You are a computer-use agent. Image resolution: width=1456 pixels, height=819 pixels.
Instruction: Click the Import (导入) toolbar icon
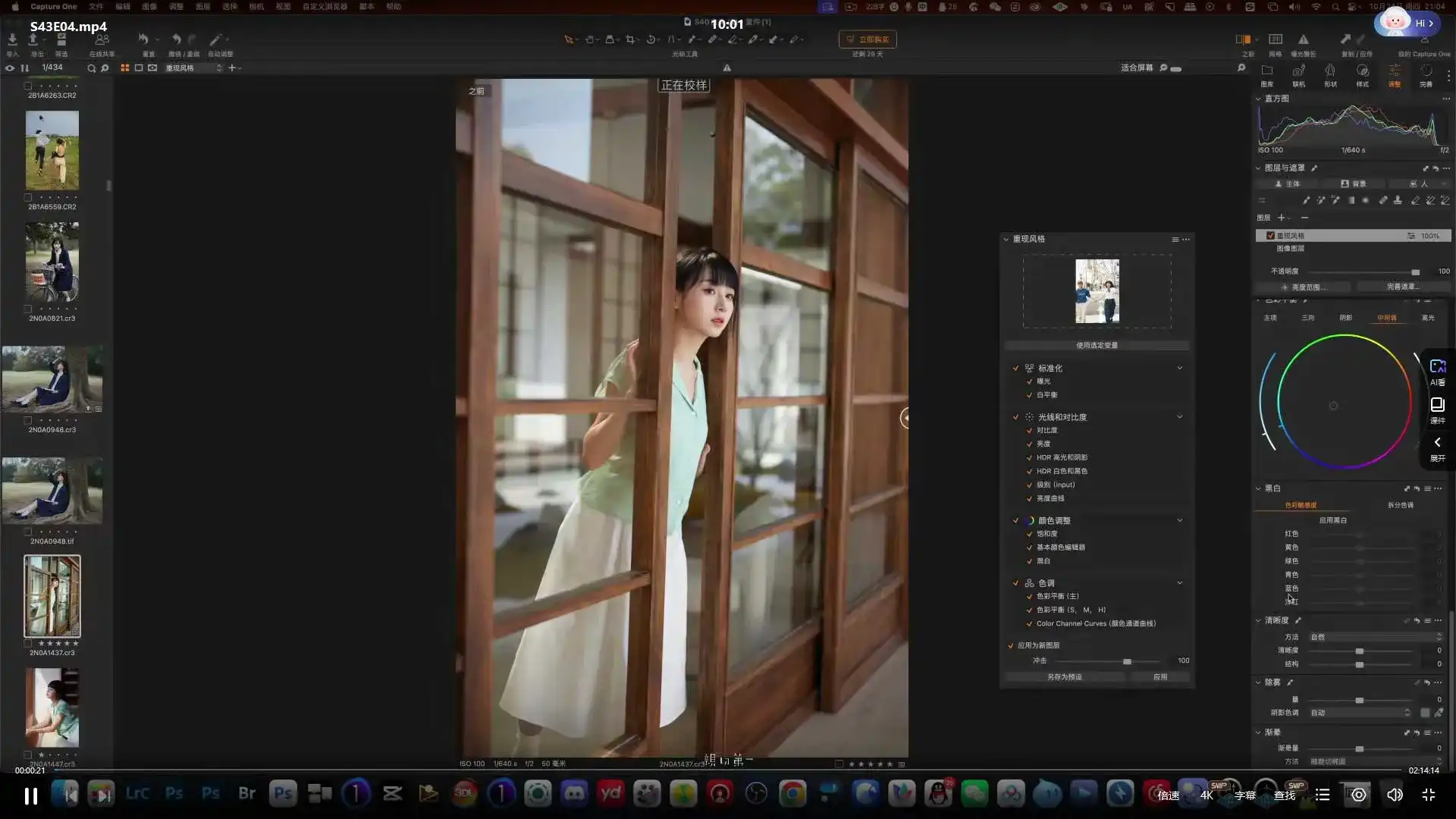(12, 39)
